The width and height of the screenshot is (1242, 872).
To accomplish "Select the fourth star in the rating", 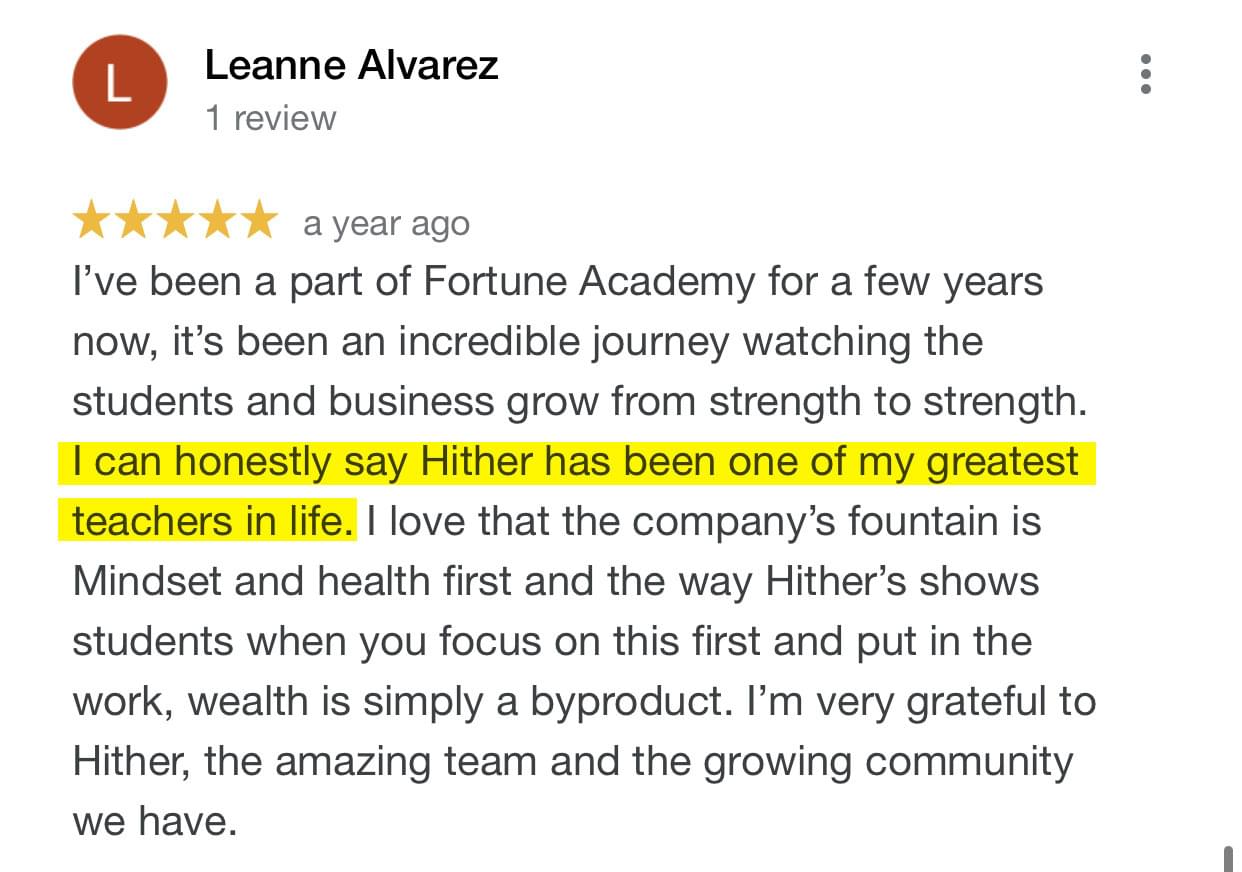I will 215,221.
